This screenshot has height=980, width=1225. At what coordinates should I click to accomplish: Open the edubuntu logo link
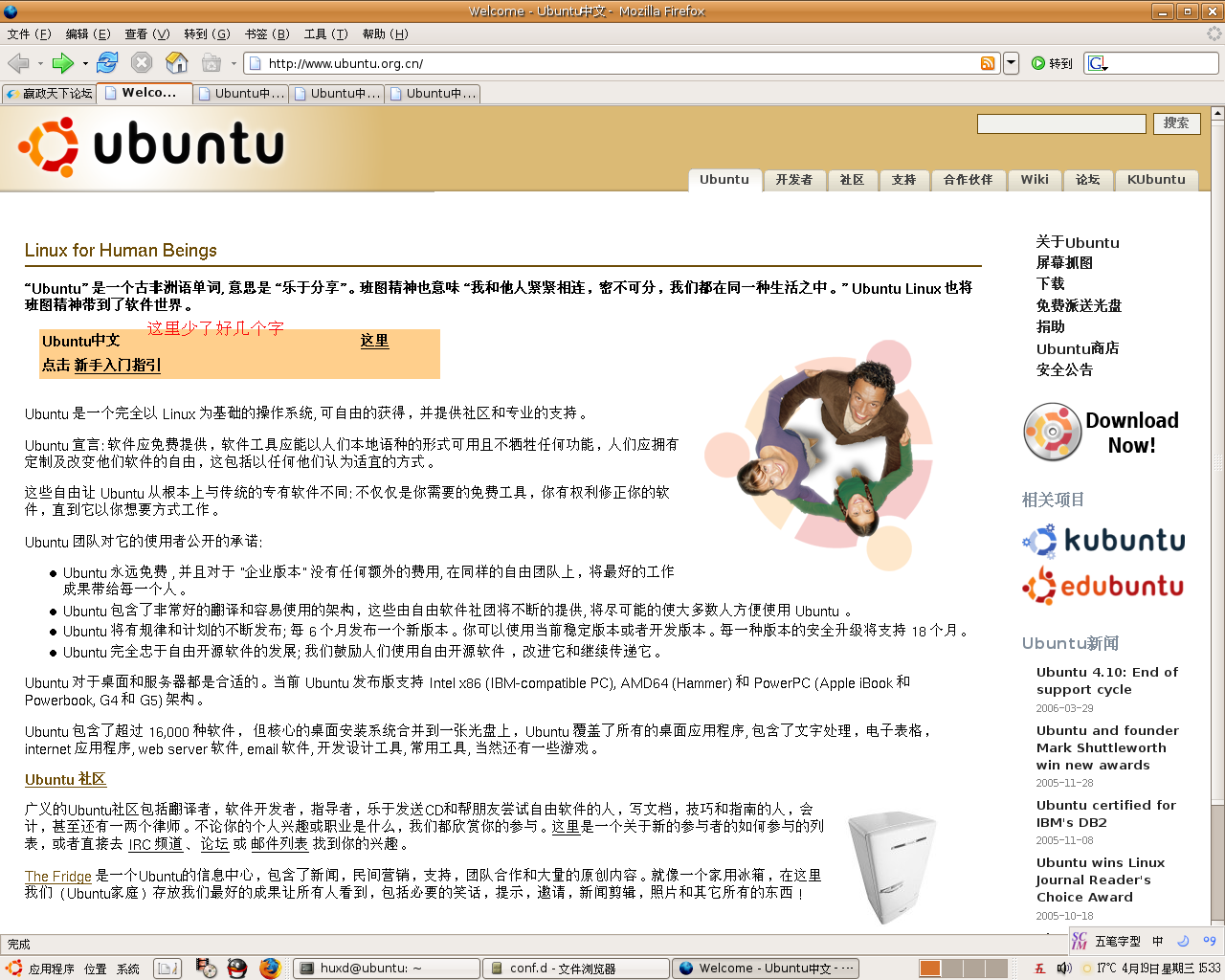coord(1103,586)
